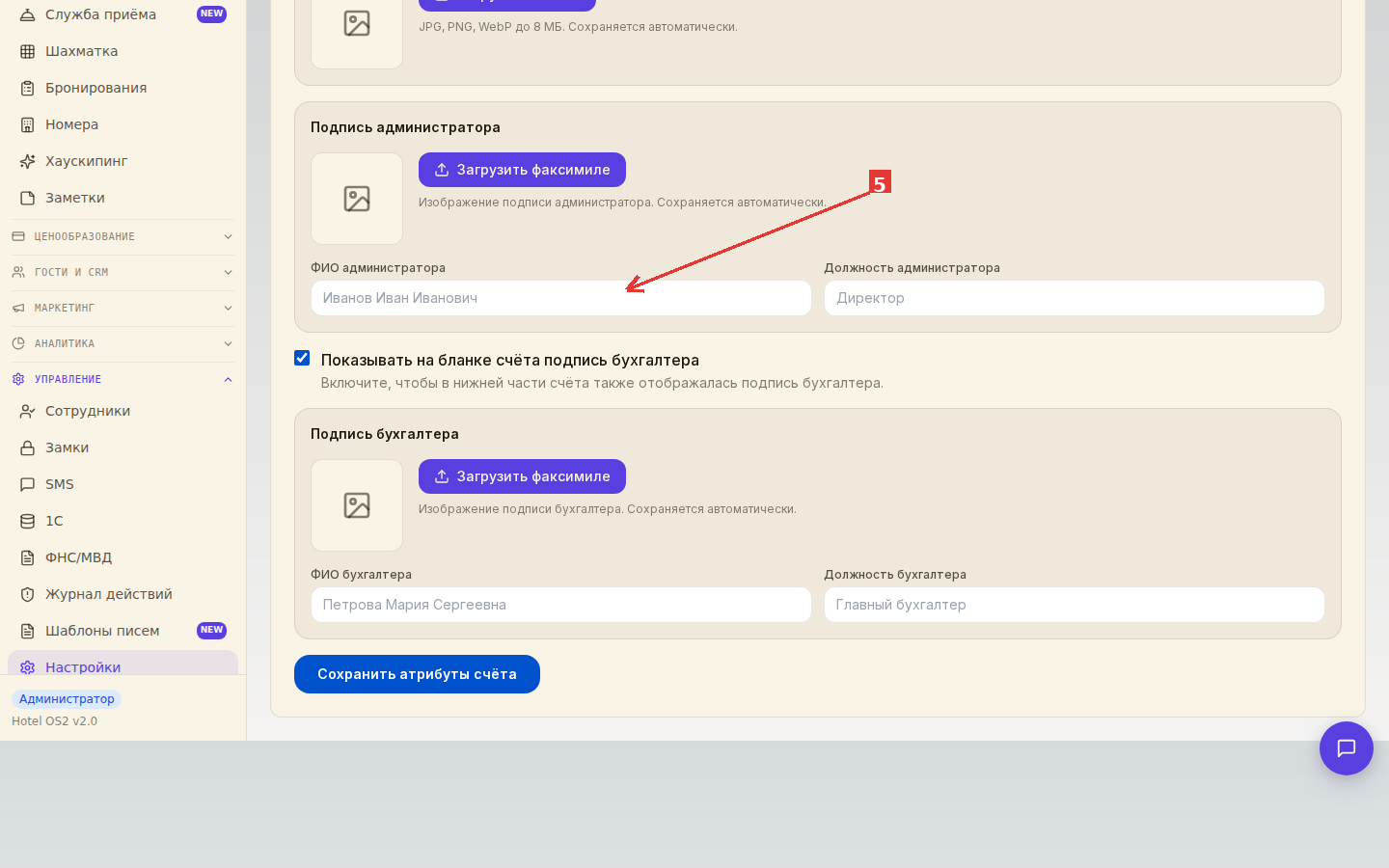Open the chat support bubble icon

(1346, 748)
